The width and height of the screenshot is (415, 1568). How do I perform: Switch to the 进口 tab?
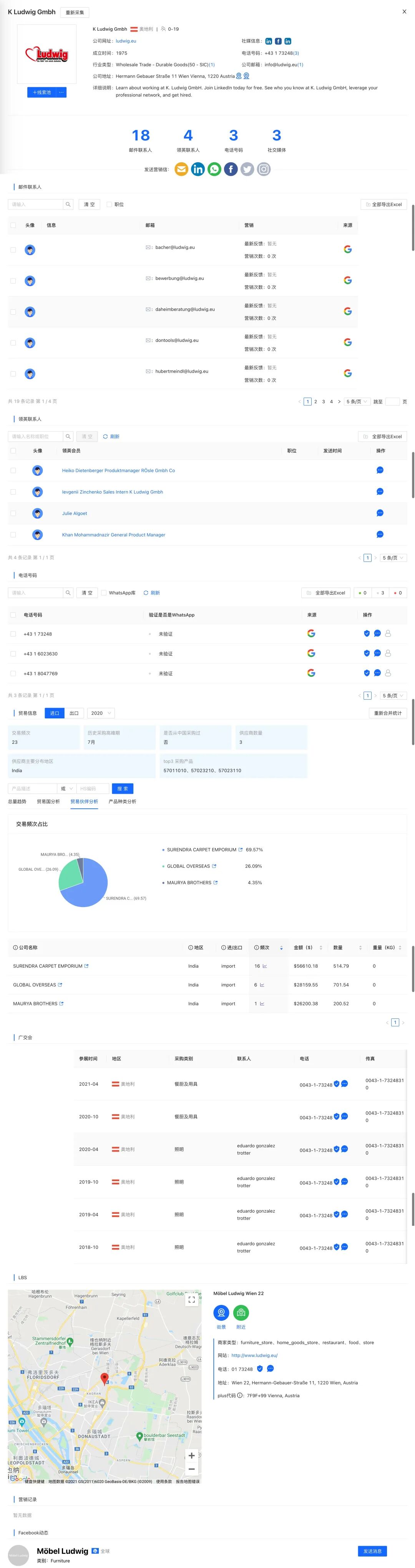point(55,713)
